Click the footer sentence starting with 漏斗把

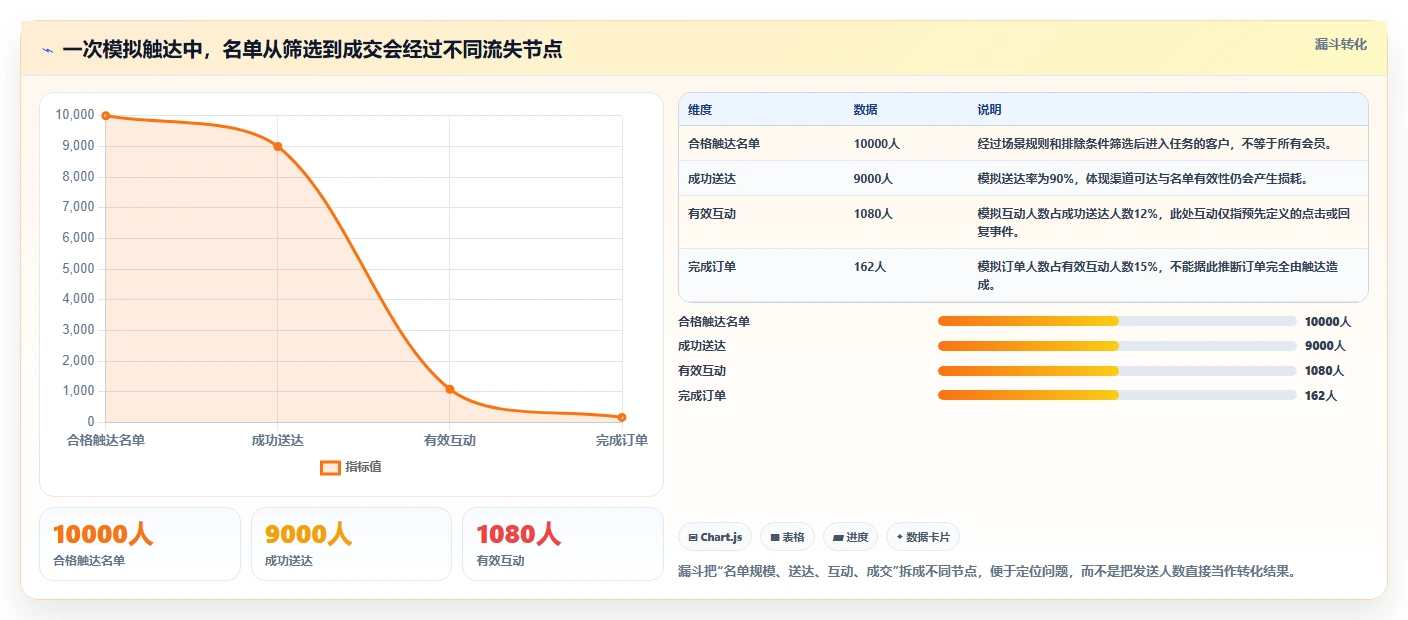987,572
